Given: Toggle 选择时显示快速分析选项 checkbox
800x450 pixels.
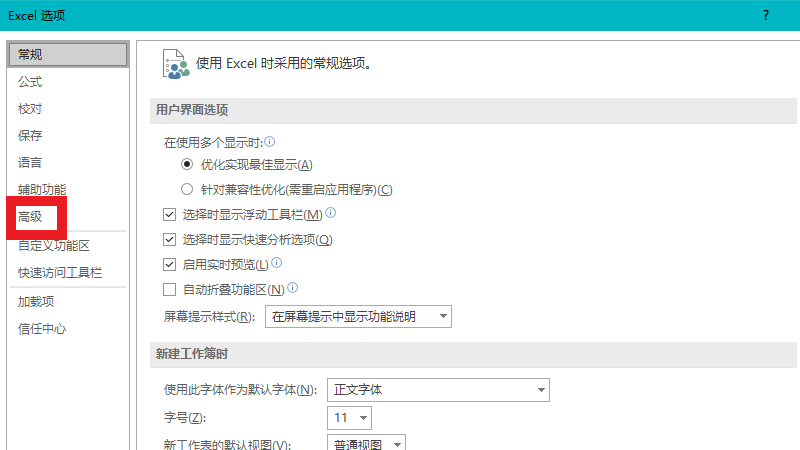Looking at the screenshot, I should click(169, 240).
